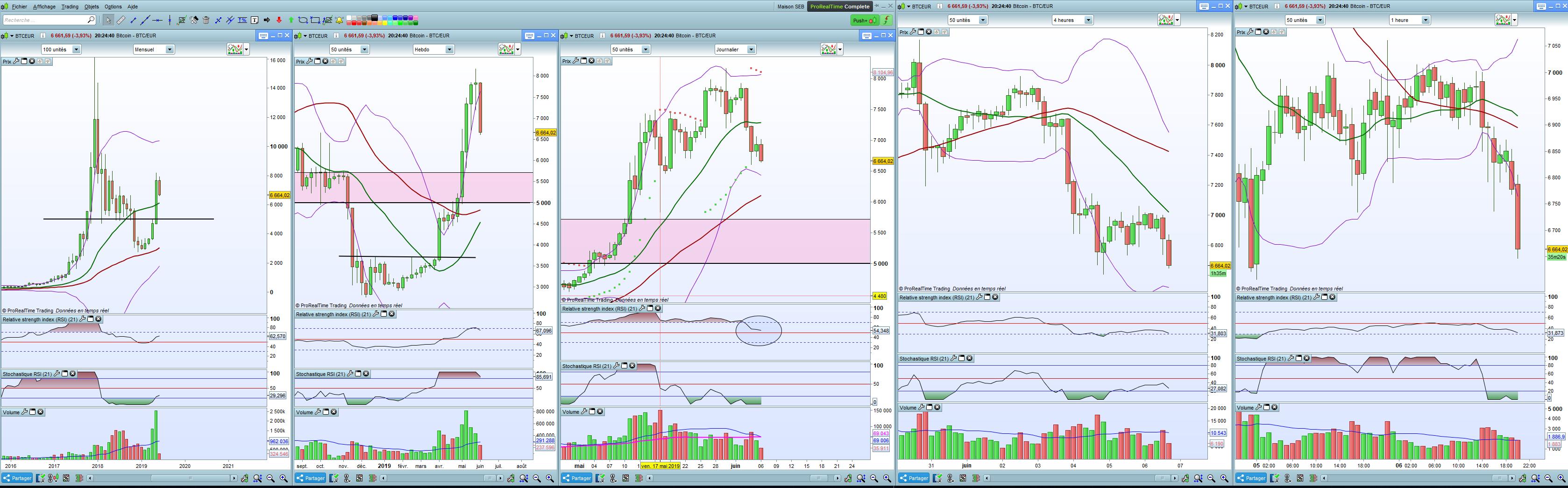
Task: Click the green Push+ button
Action: (x=864, y=20)
